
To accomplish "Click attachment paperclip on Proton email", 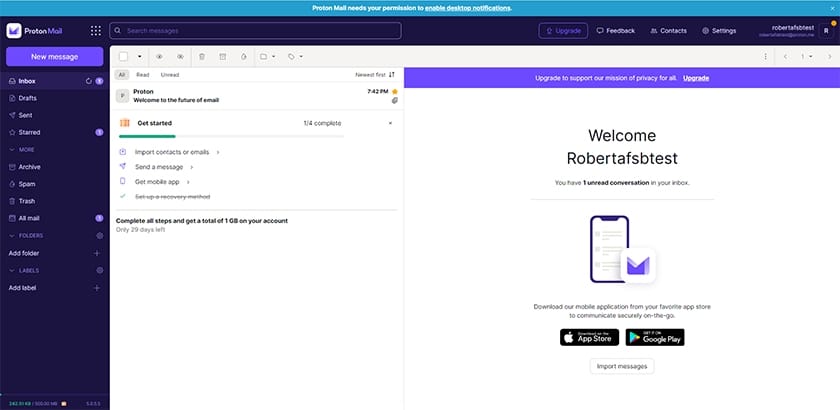I will (395, 100).
